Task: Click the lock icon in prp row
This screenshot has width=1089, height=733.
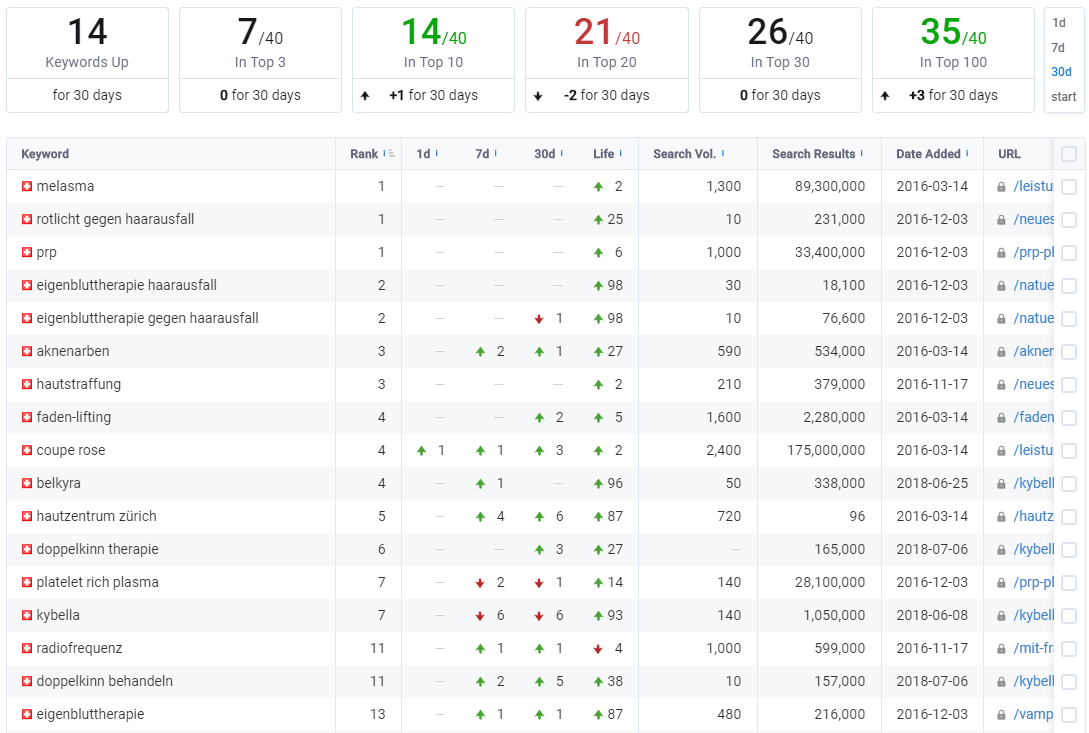Action: 1001,253
